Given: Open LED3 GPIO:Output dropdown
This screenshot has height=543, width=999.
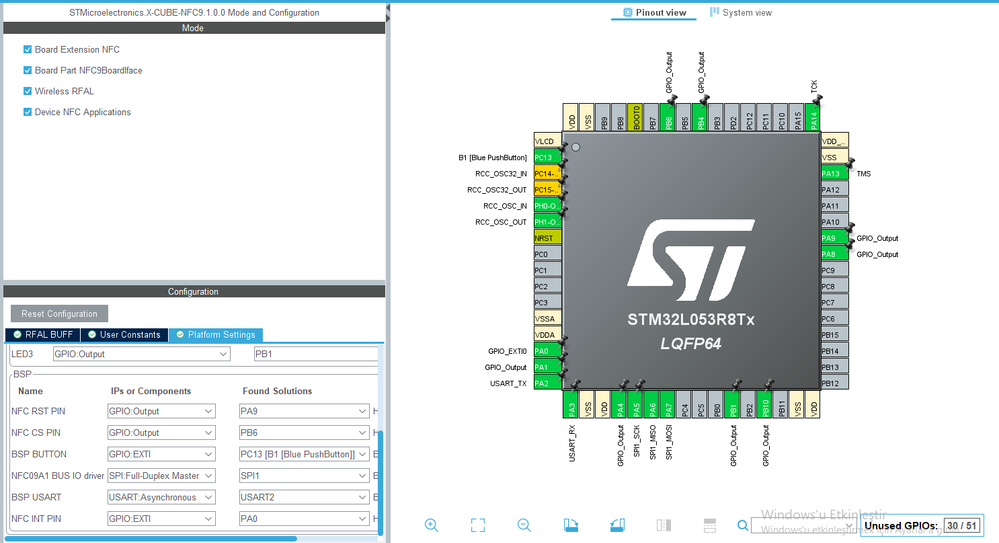Looking at the screenshot, I should pyautogui.click(x=141, y=354).
